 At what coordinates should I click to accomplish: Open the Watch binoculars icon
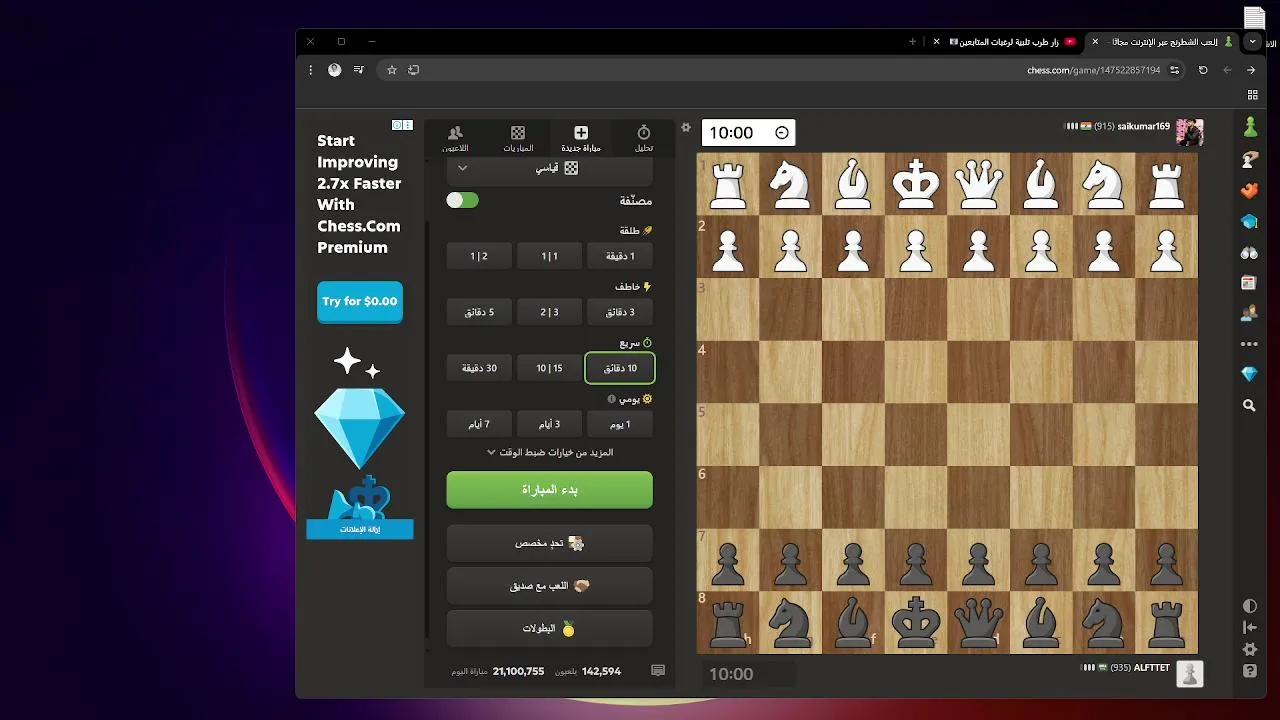coord(1250,253)
